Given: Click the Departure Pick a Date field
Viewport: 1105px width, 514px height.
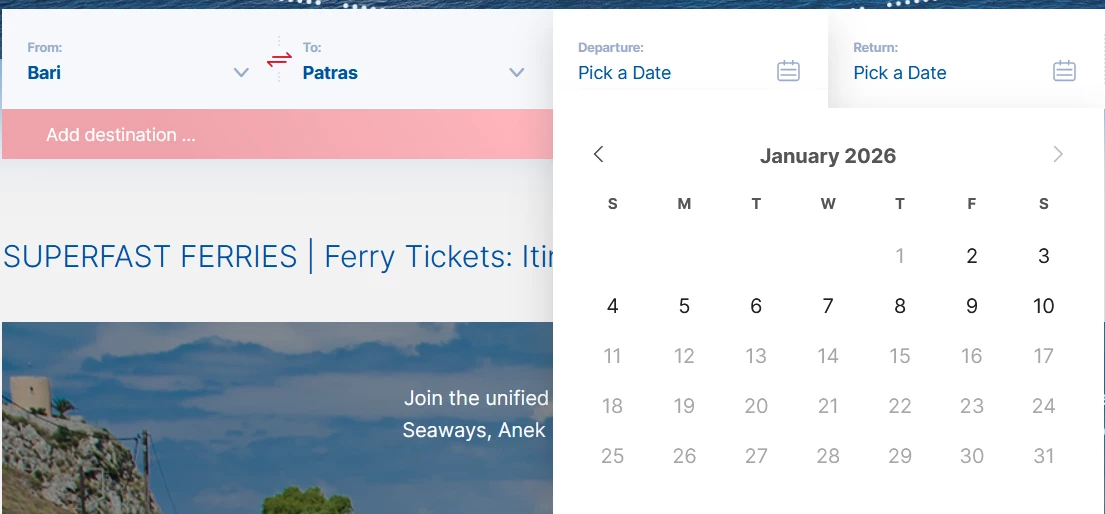Looking at the screenshot, I should click(x=625, y=73).
